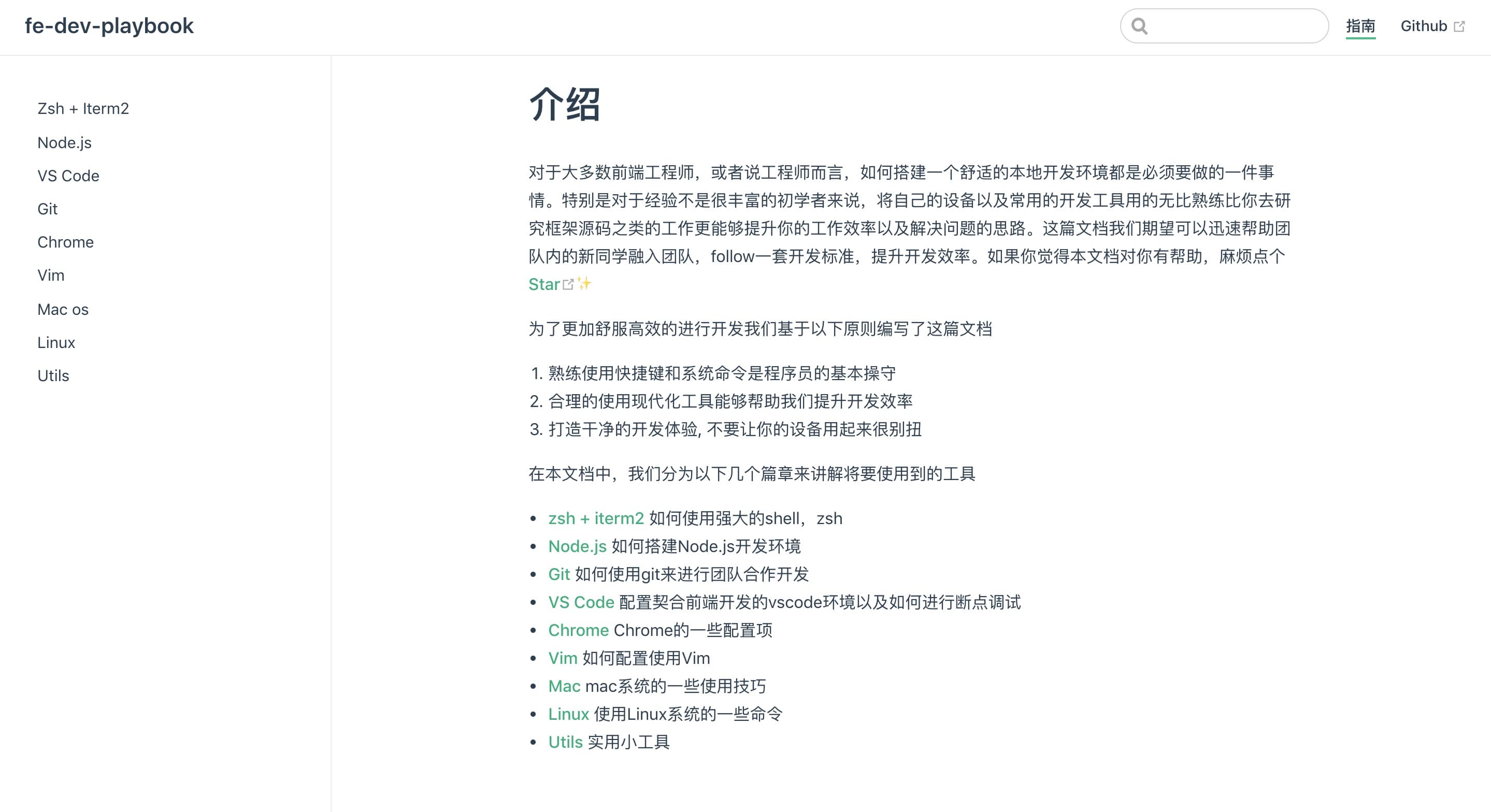Select Git in the sidebar
The height and width of the screenshot is (812, 1491).
48,209
